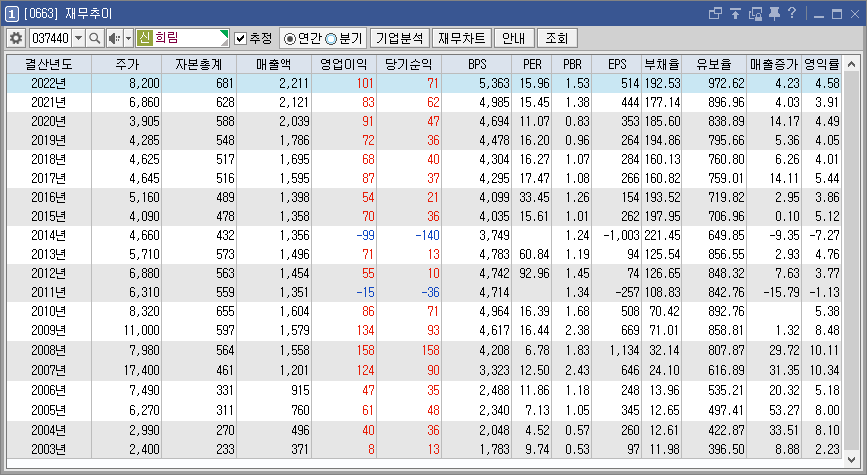This screenshot has width=867, height=475.
Task: Click the scrollbar up arrow
Action: [x=851, y=63]
